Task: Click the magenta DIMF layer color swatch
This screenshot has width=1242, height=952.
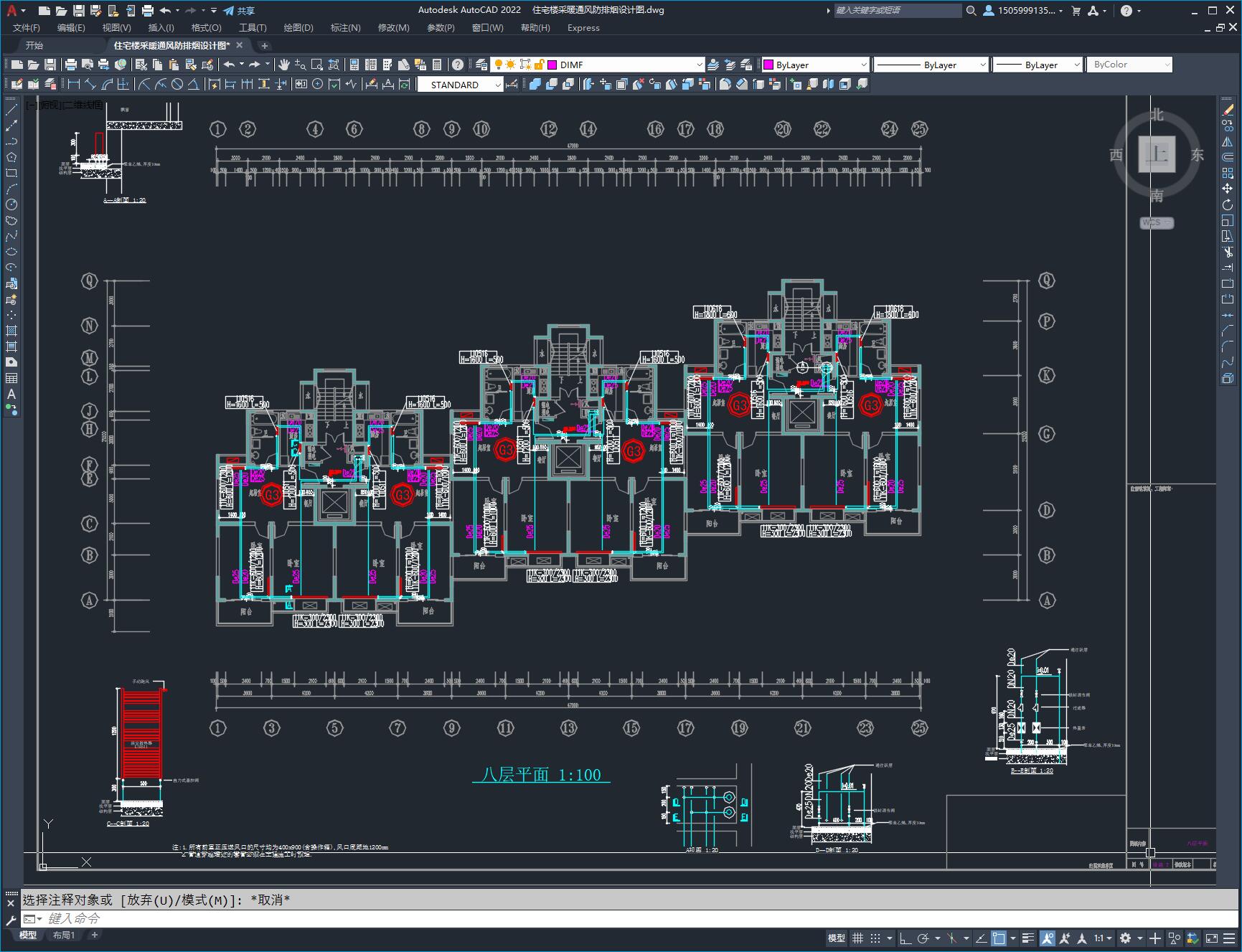Action: click(552, 65)
